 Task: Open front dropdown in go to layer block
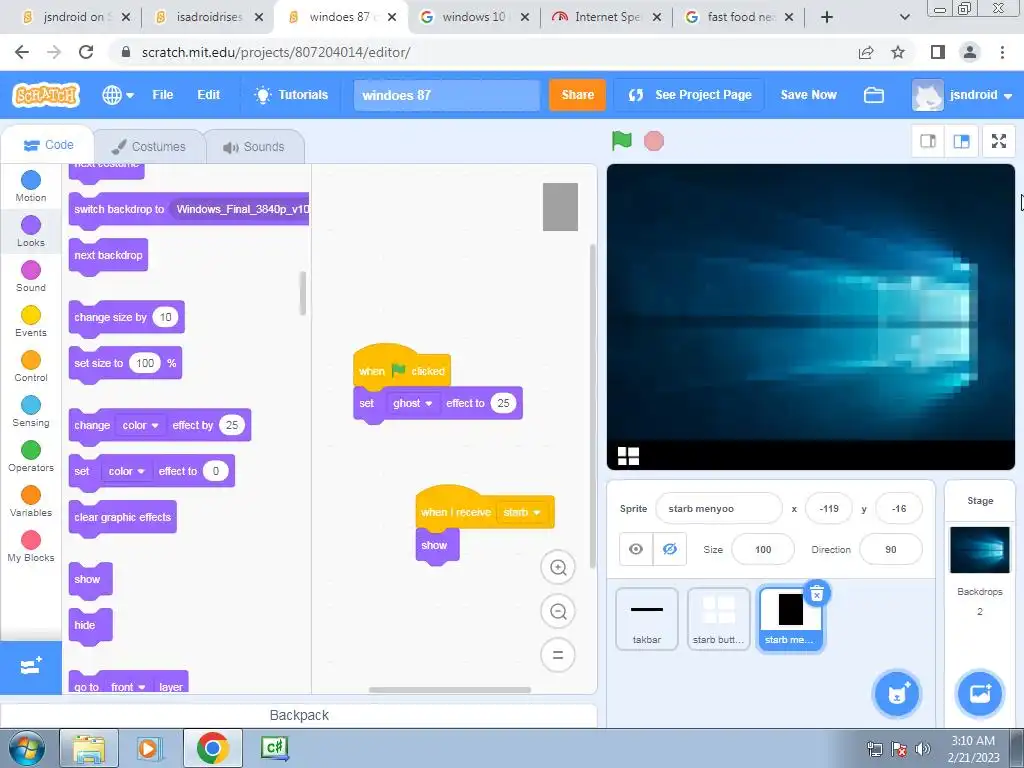pyautogui.click(x=128, y=686)
